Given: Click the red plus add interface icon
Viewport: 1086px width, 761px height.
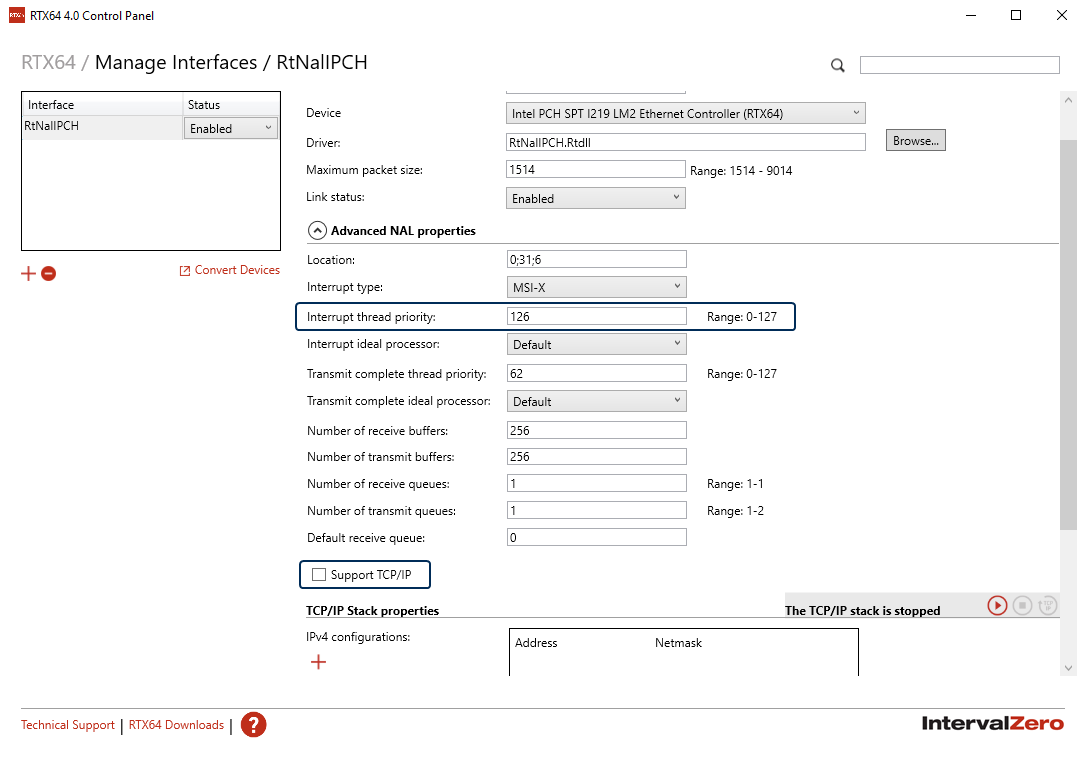Looking at the screenshot, I should pos(28,274).
